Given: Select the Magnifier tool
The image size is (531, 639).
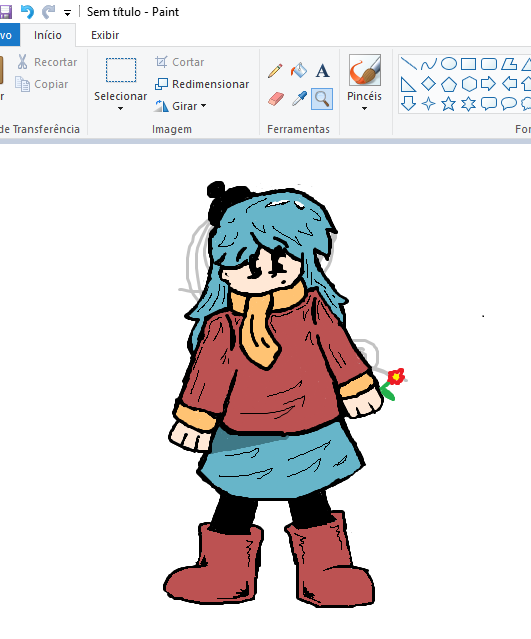Looking at the screenshot, I should coord(322,99).
